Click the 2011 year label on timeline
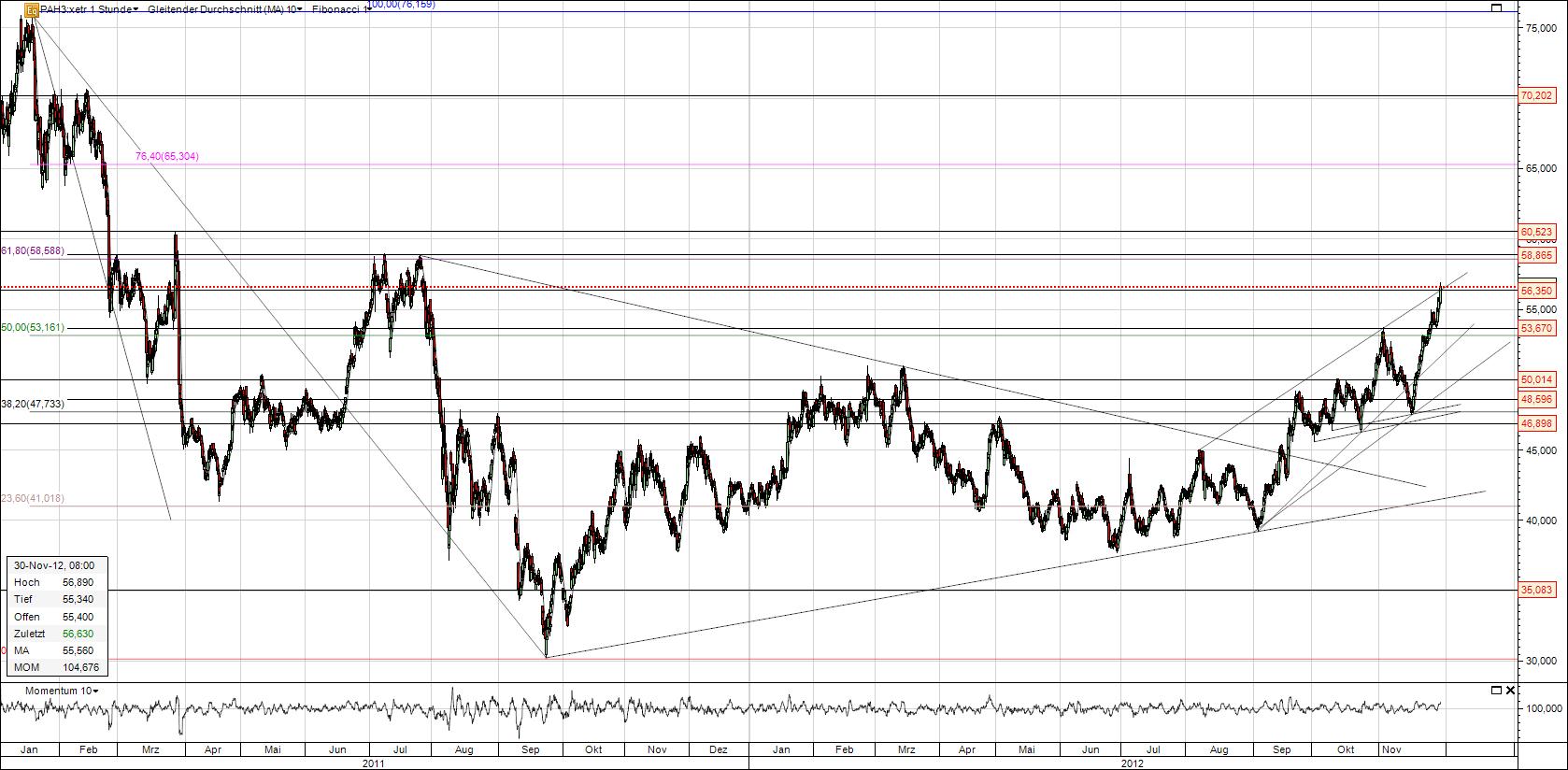 point(373,763)
